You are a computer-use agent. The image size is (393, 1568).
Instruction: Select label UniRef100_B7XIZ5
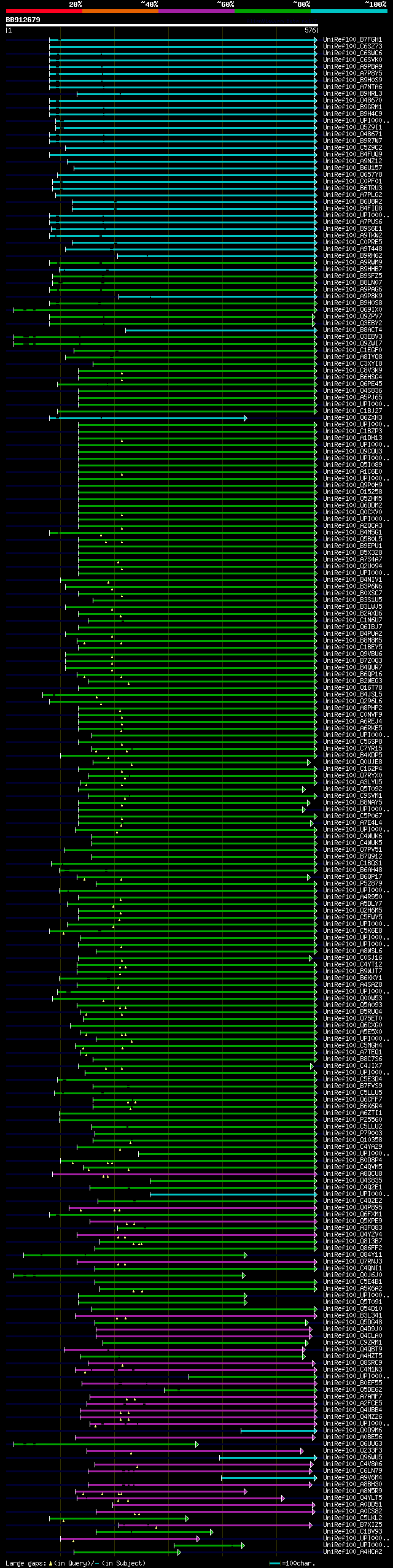[x=352, y=1524]
